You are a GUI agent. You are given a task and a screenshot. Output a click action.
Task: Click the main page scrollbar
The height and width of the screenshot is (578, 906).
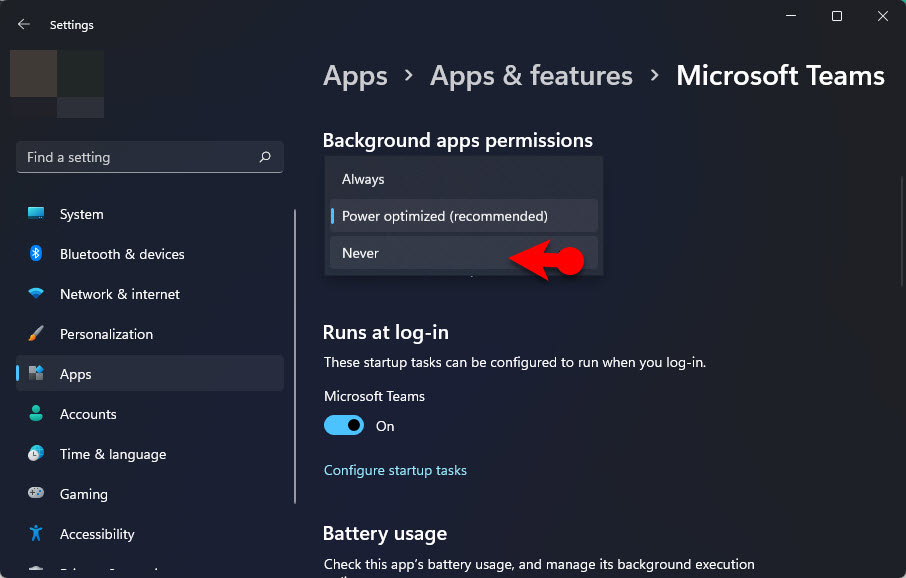903,231
